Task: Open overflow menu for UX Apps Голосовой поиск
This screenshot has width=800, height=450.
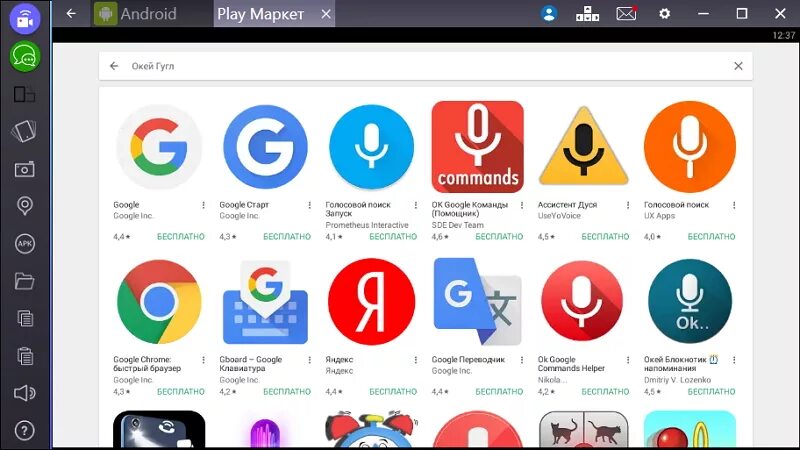Action: [734, 205]
